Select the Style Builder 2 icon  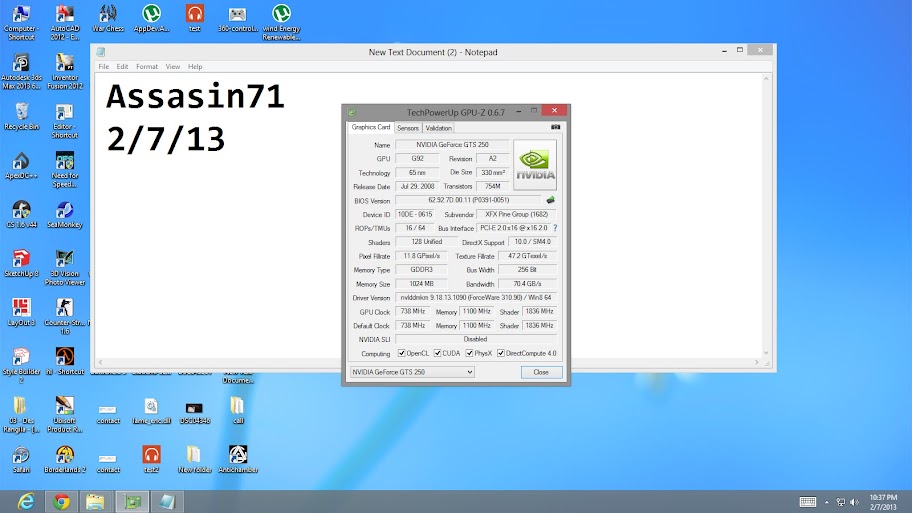pos(22,365)
